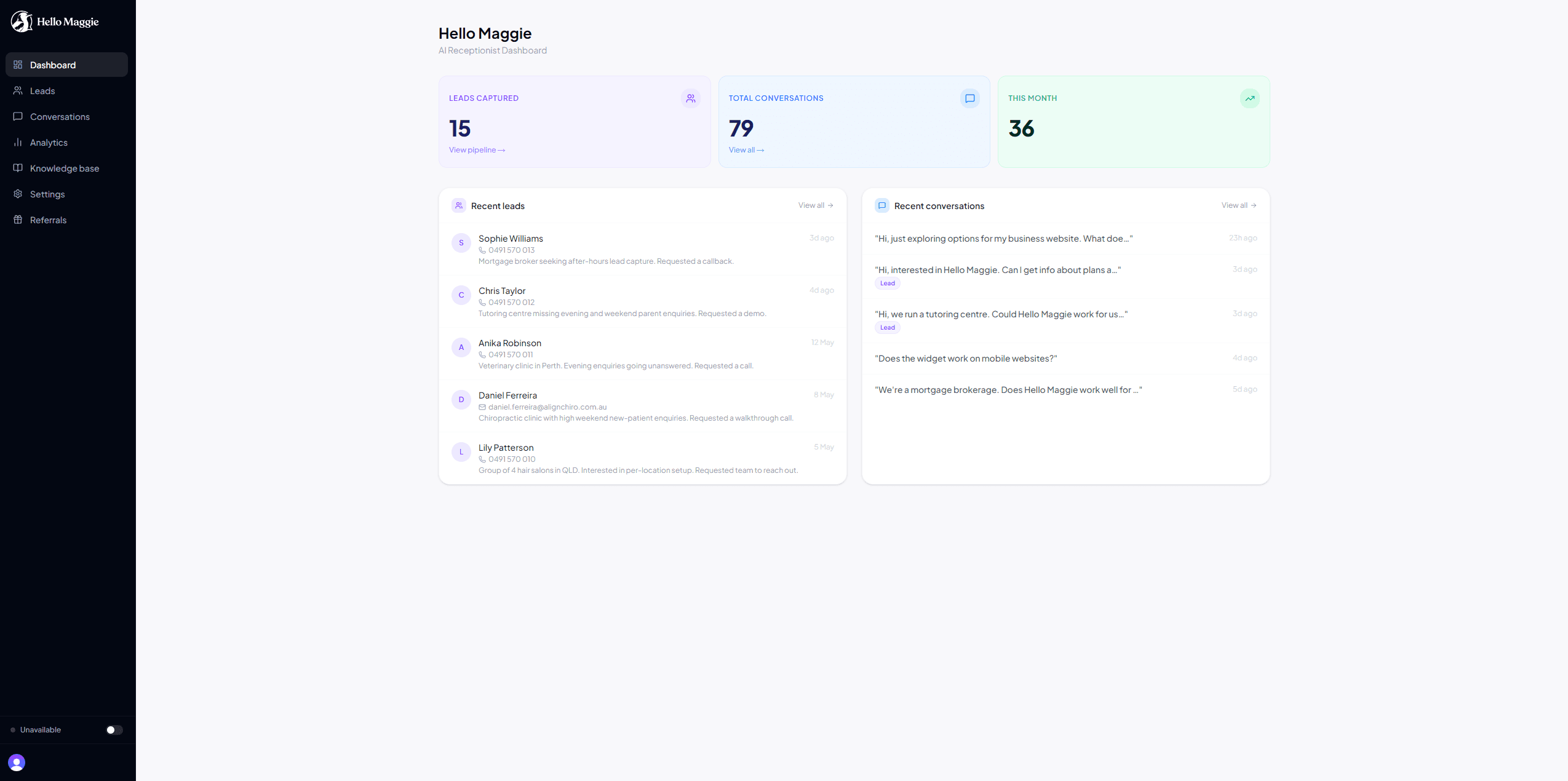The height and width of the screenshot is (781, 1568).
Task: Click the D avatar for Daniel Ferreira
Action: [461, 400]
